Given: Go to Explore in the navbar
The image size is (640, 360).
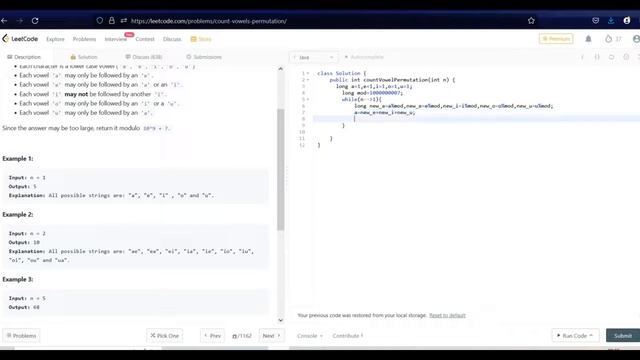Looking at the screenshot, I should pos(55,39).
